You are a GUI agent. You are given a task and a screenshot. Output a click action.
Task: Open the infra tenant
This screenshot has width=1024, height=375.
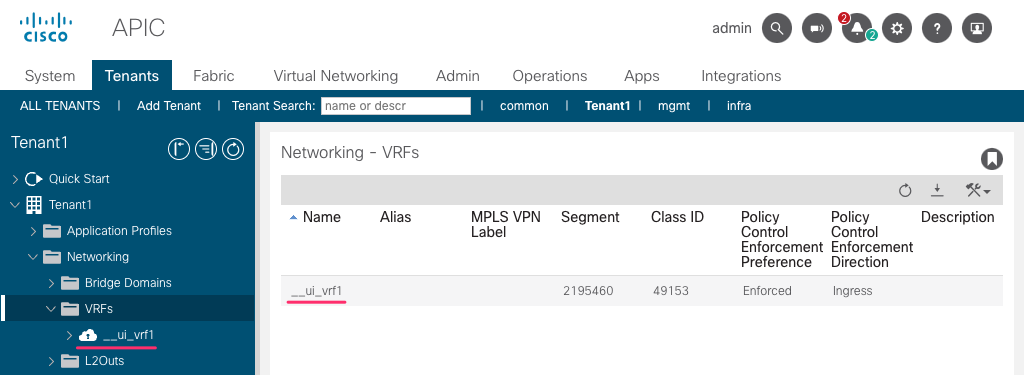pos(739,106)
